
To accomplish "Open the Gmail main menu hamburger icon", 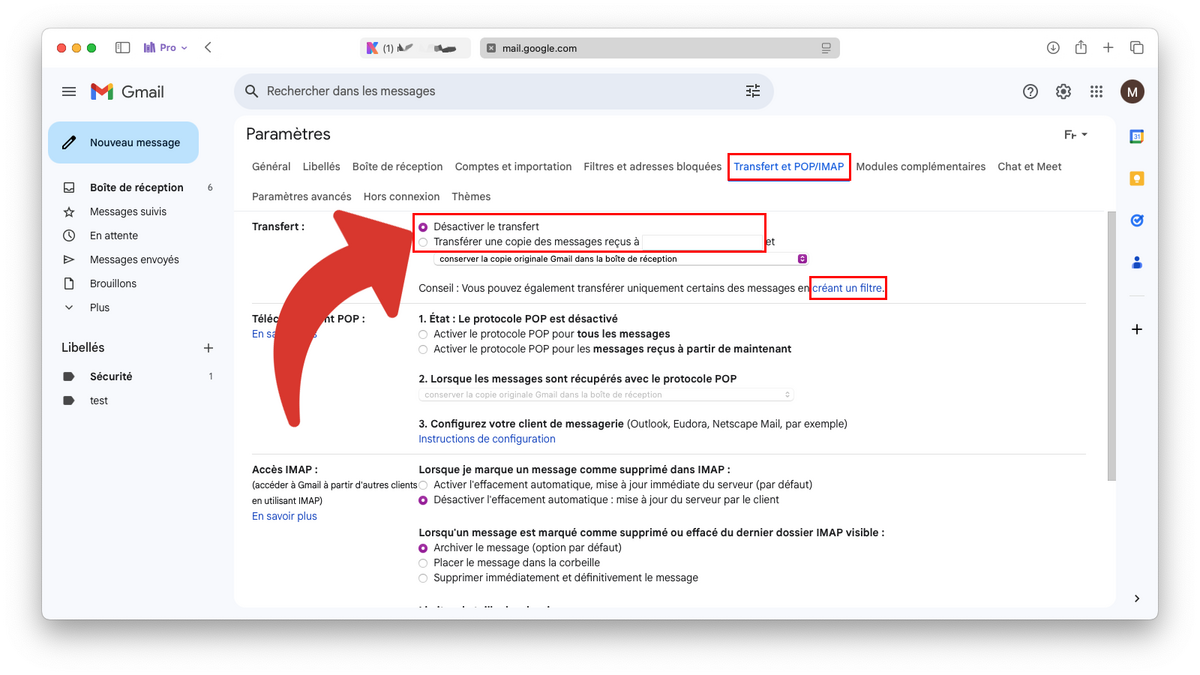I will pyautogui.click(x=69, y=91).
